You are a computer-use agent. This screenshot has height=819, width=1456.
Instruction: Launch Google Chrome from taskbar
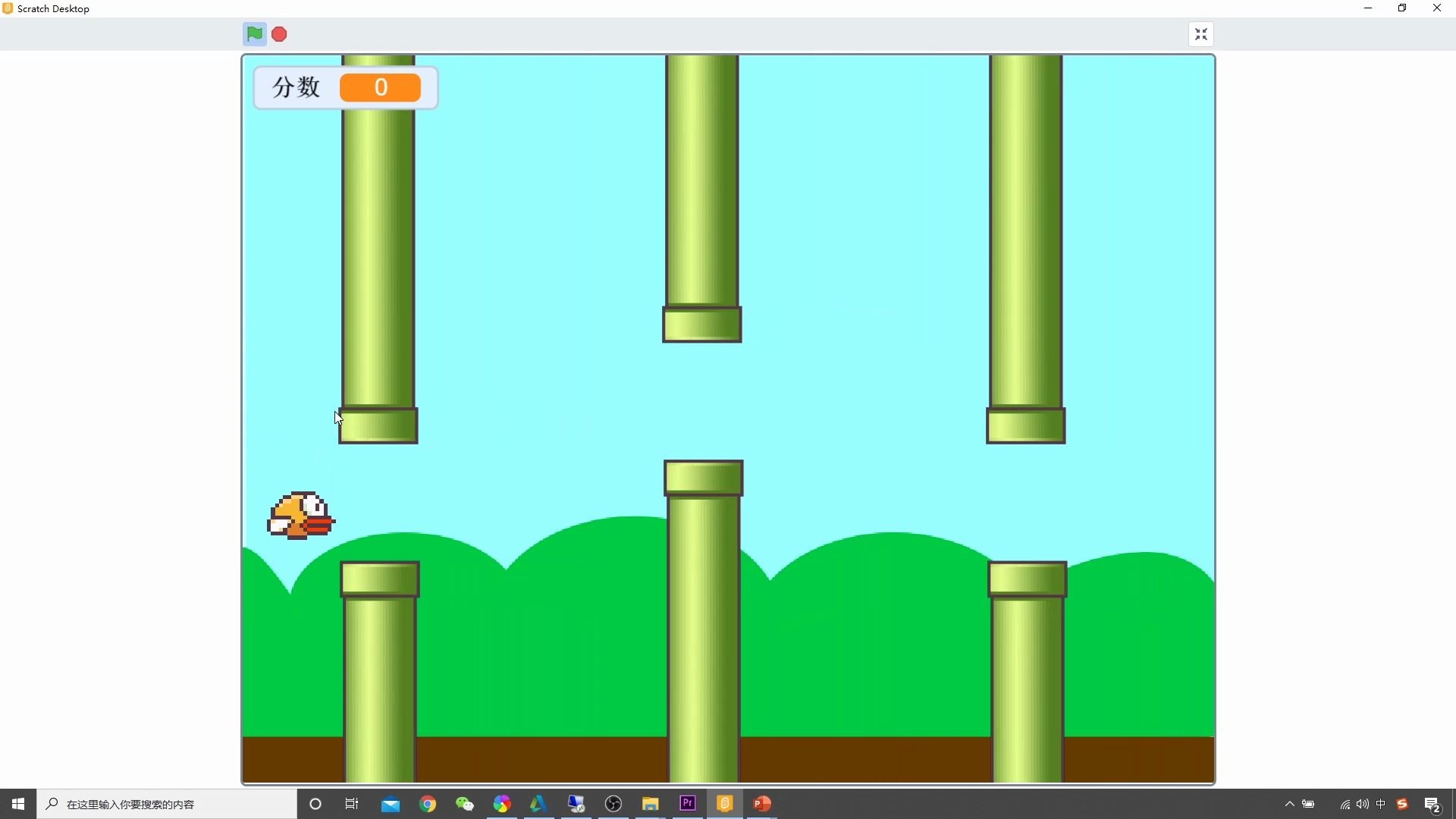click(428, 804)
